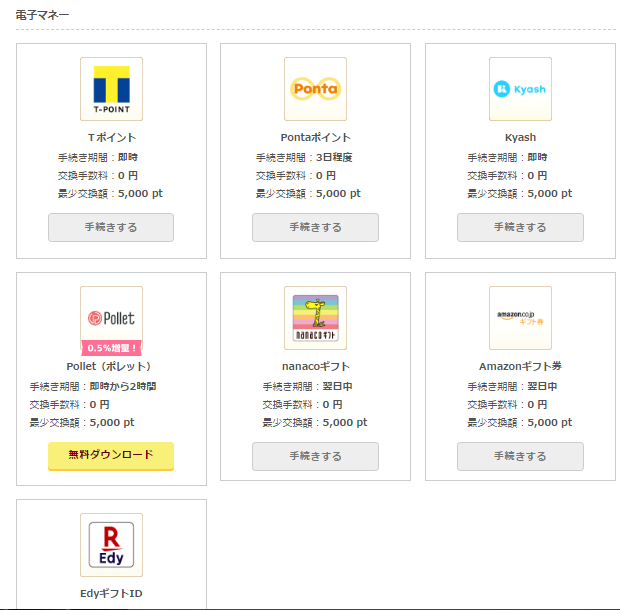Click 手続き期間：即時 on Tポイント card

point(98,157)
